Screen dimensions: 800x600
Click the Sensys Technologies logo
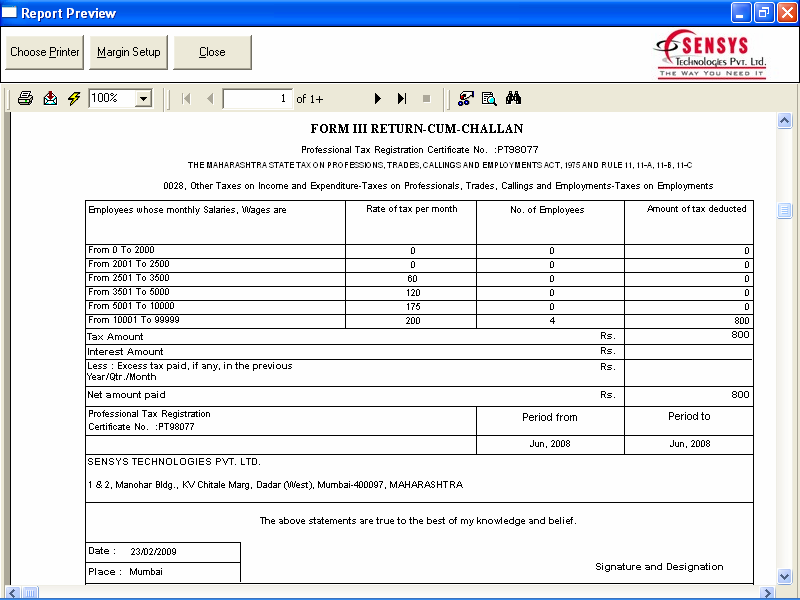click(711, 54)
